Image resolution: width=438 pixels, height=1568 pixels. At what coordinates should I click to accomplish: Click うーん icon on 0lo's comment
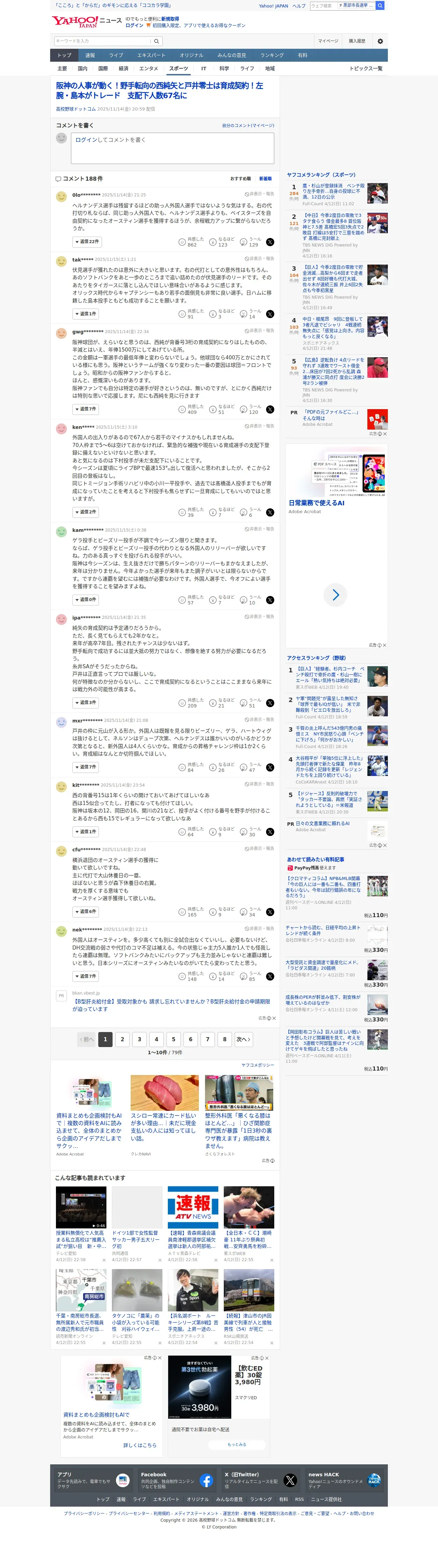[243, 242]
